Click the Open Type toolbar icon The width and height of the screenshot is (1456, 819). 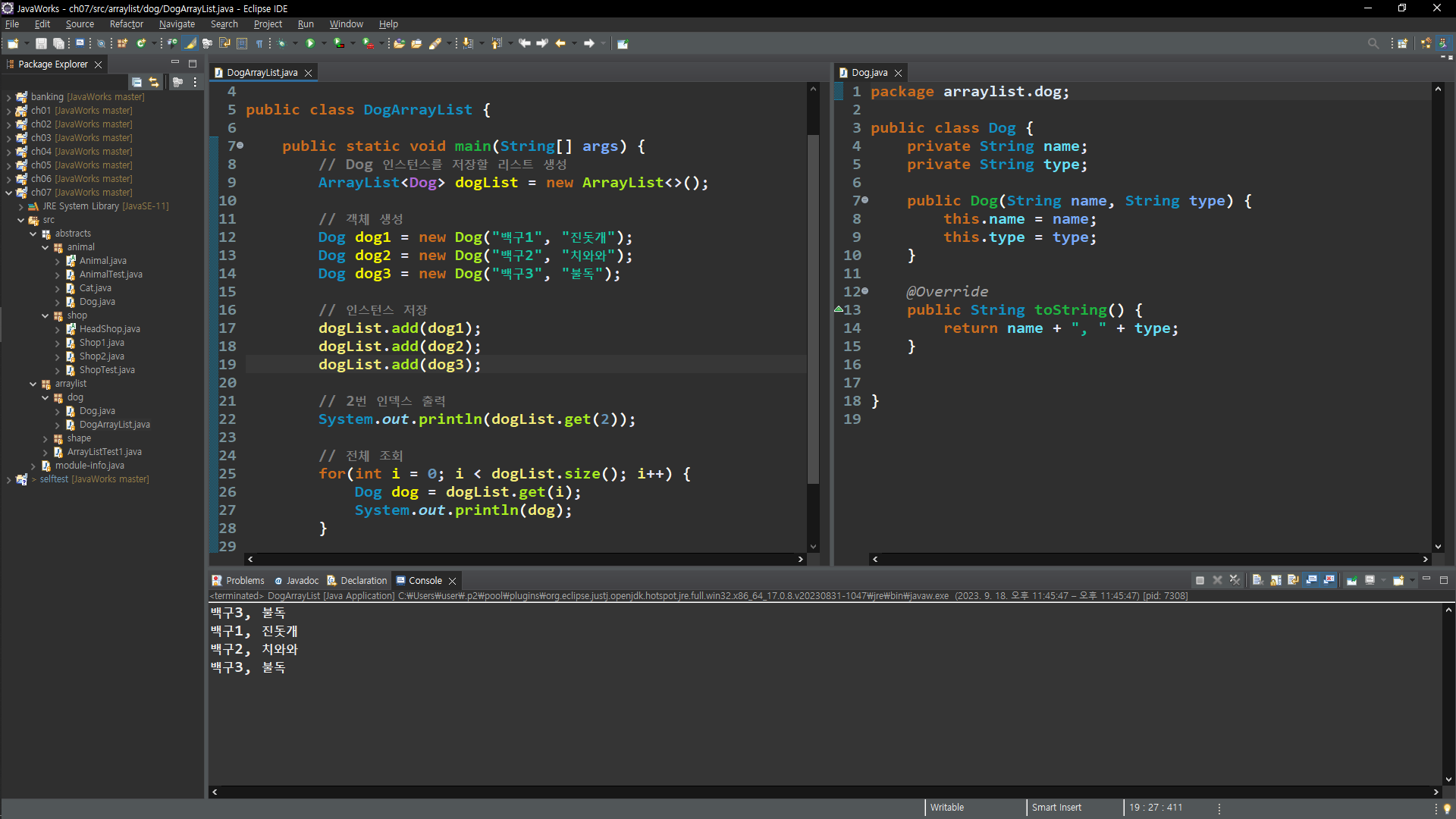[399, 43]
